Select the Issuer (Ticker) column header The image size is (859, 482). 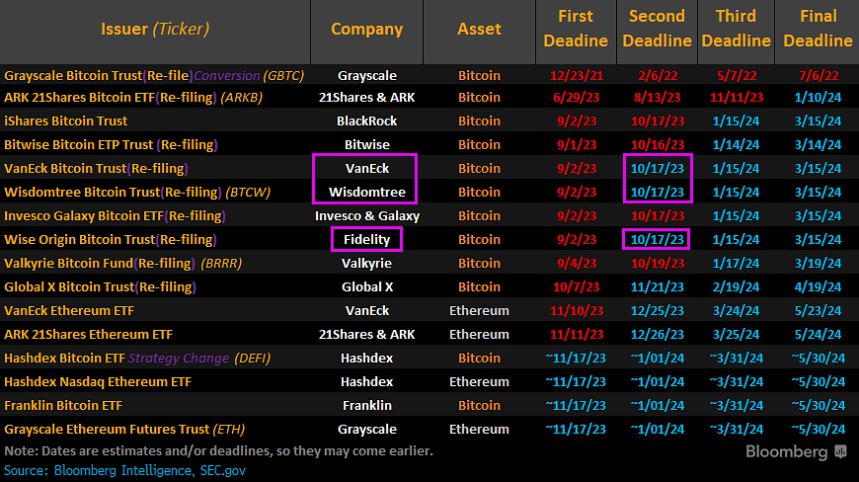[x=155, y=29]
